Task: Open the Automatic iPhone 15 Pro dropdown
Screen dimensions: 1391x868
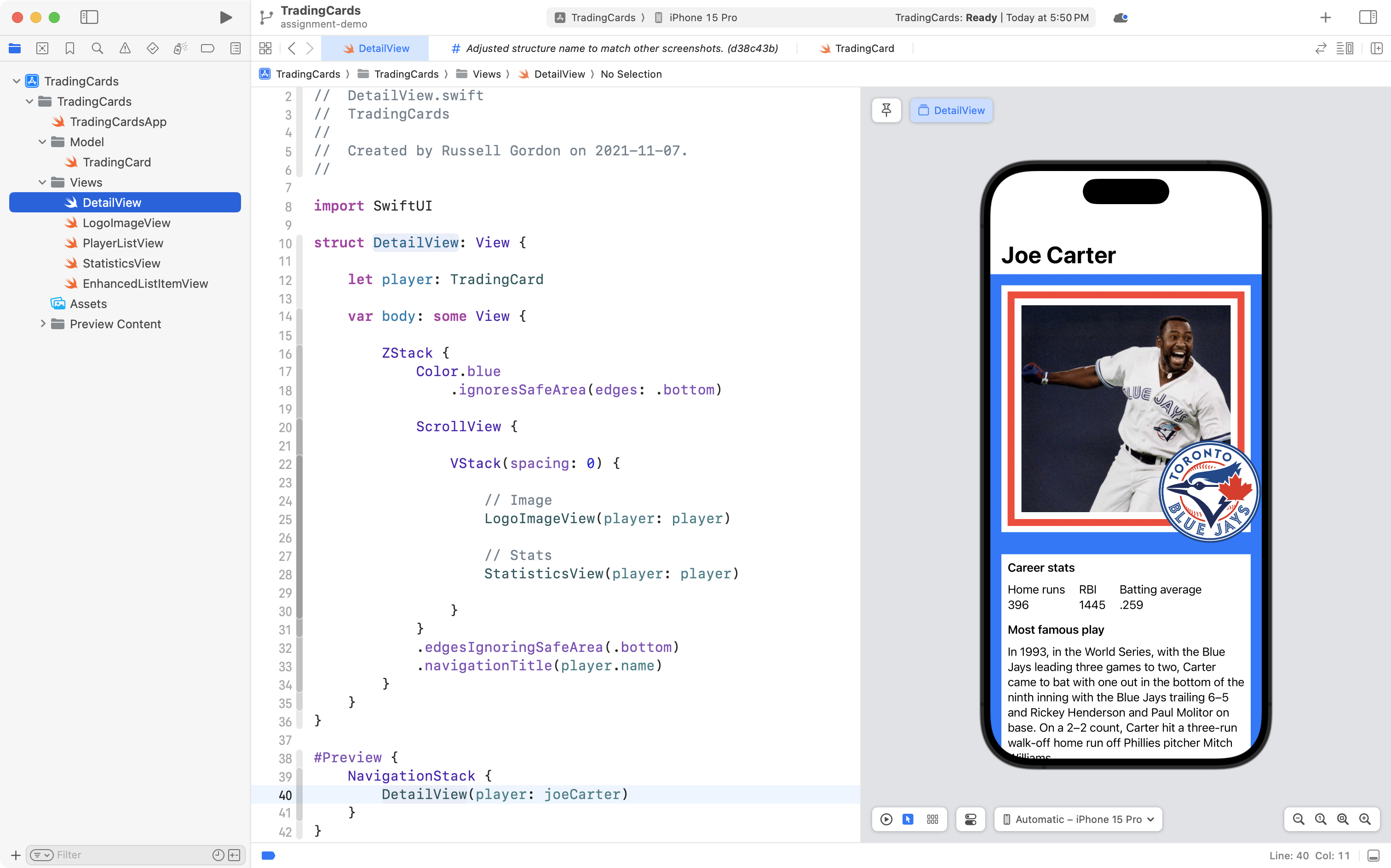Action: [x=1078, y=819]
